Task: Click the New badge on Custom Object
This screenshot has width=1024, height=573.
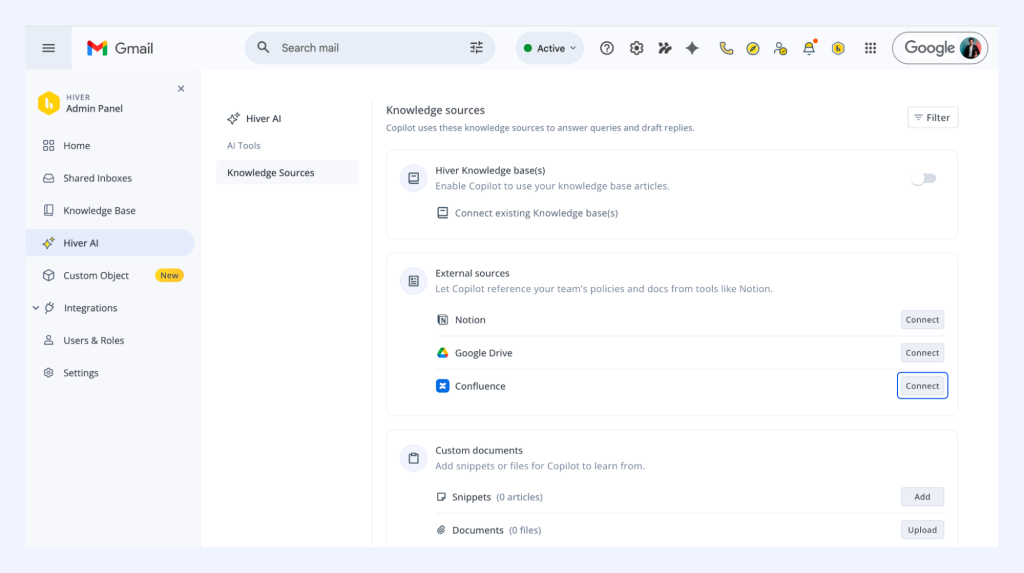Action: point(169,275)
